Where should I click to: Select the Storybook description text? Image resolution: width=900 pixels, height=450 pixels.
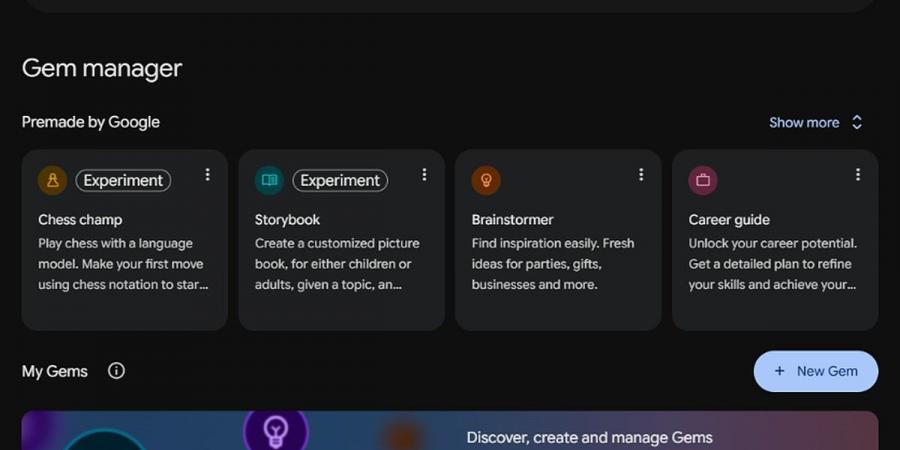[338, 264]
